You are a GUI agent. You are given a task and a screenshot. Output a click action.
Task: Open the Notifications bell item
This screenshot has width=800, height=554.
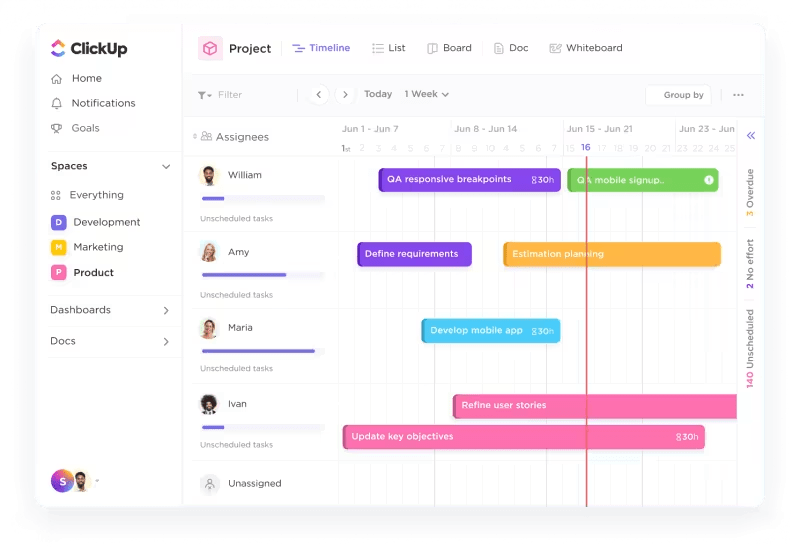(93, 103)
